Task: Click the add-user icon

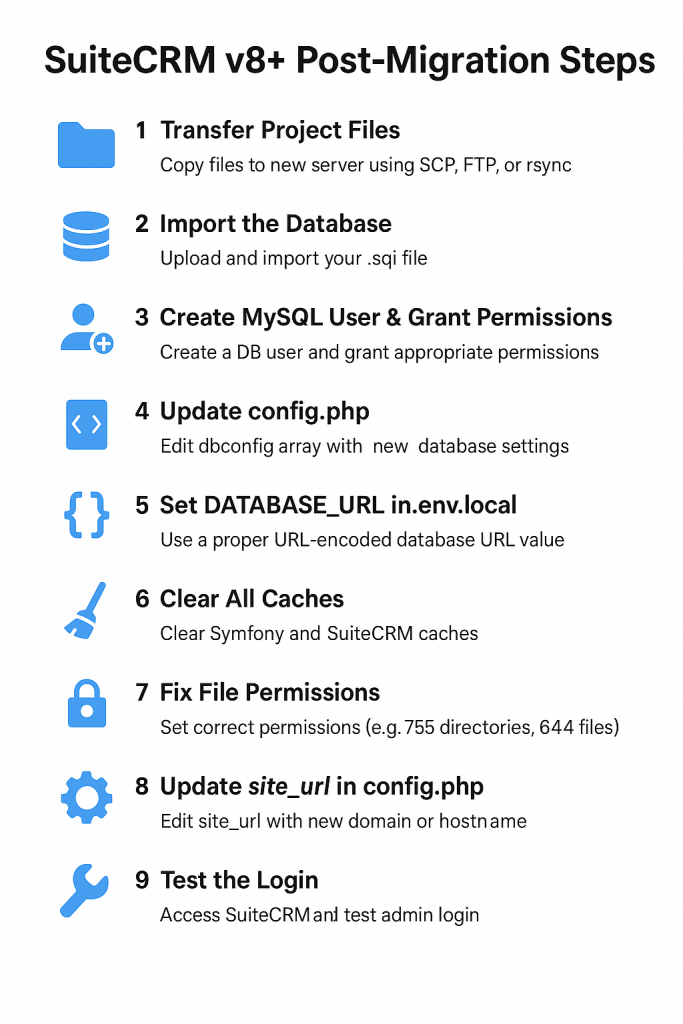Action: [x=87, y=328]
